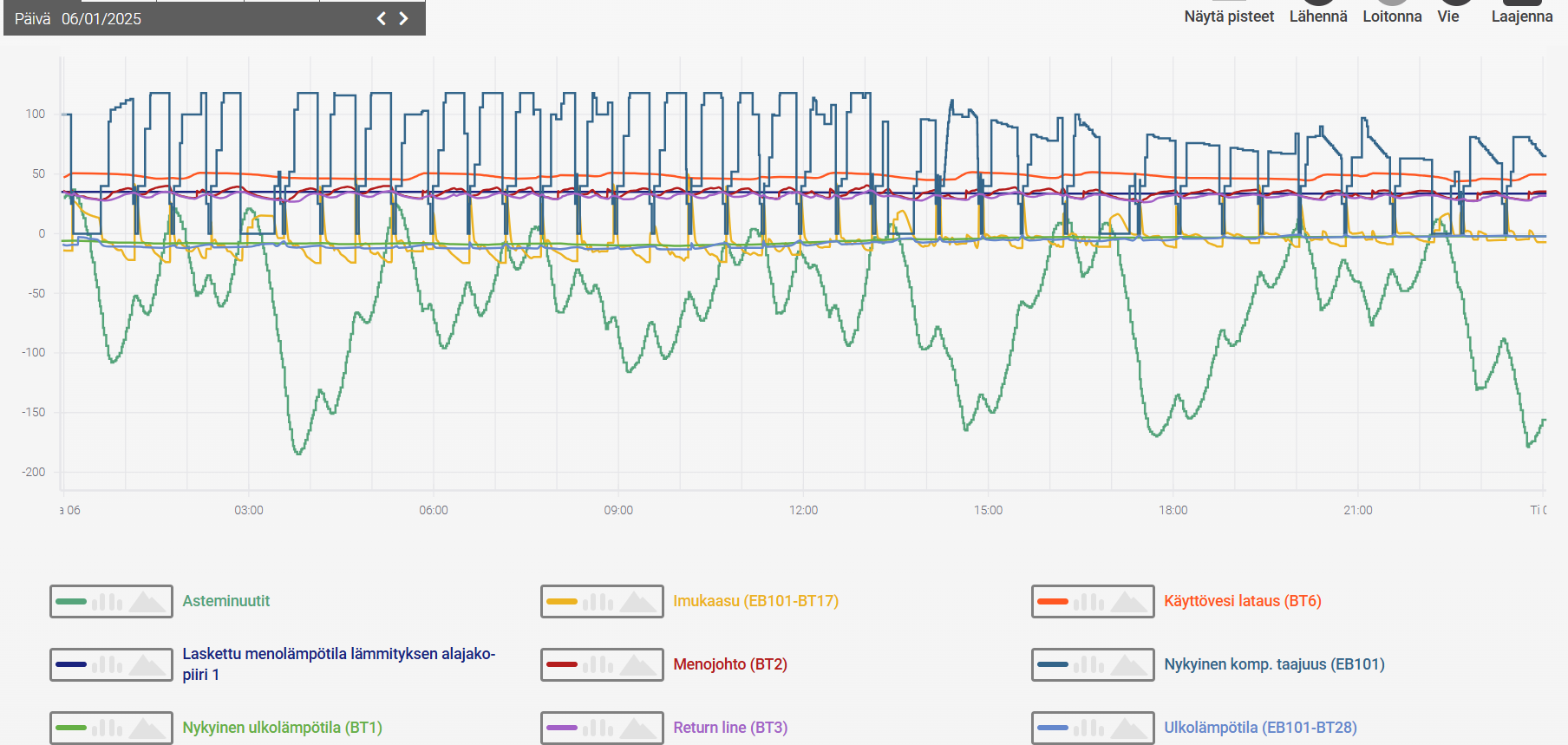Image resolution: width=1568 pixels, height=745 pixels.
Task: Zoom in with the Lähennä button
Action: (1318, 16)
